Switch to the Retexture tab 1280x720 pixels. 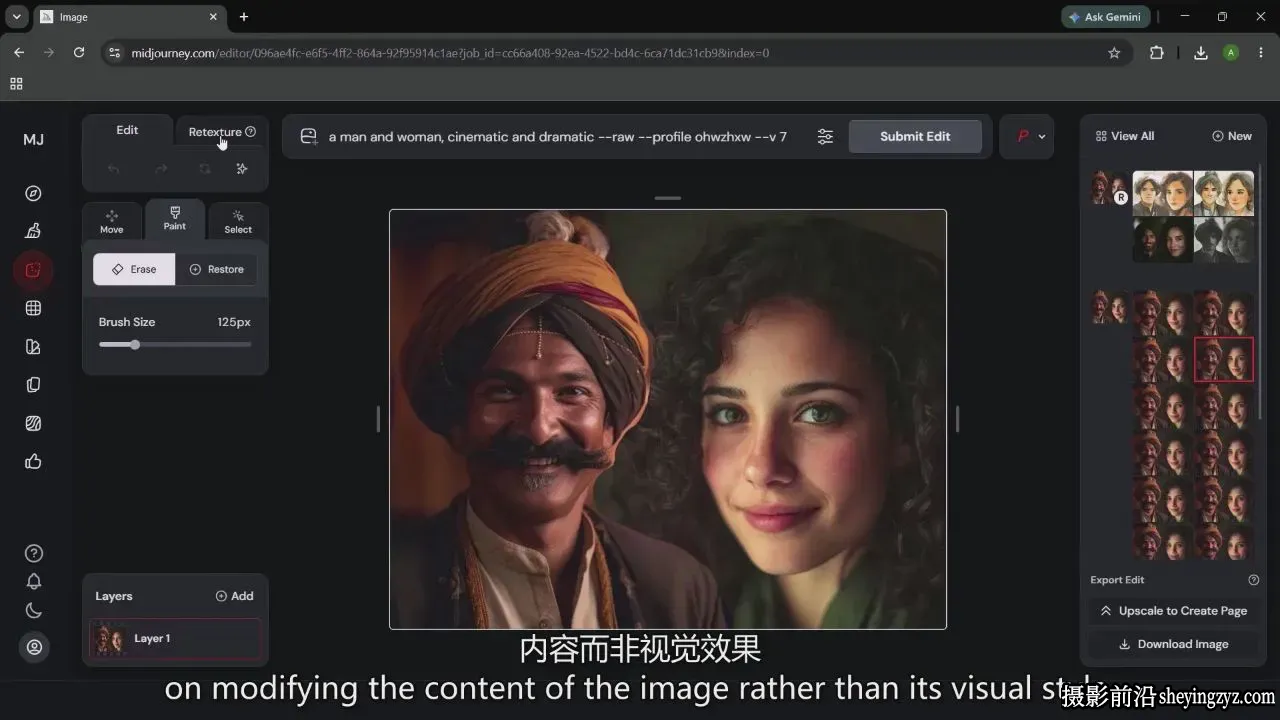pyautogui.click(x=222, y=132)
